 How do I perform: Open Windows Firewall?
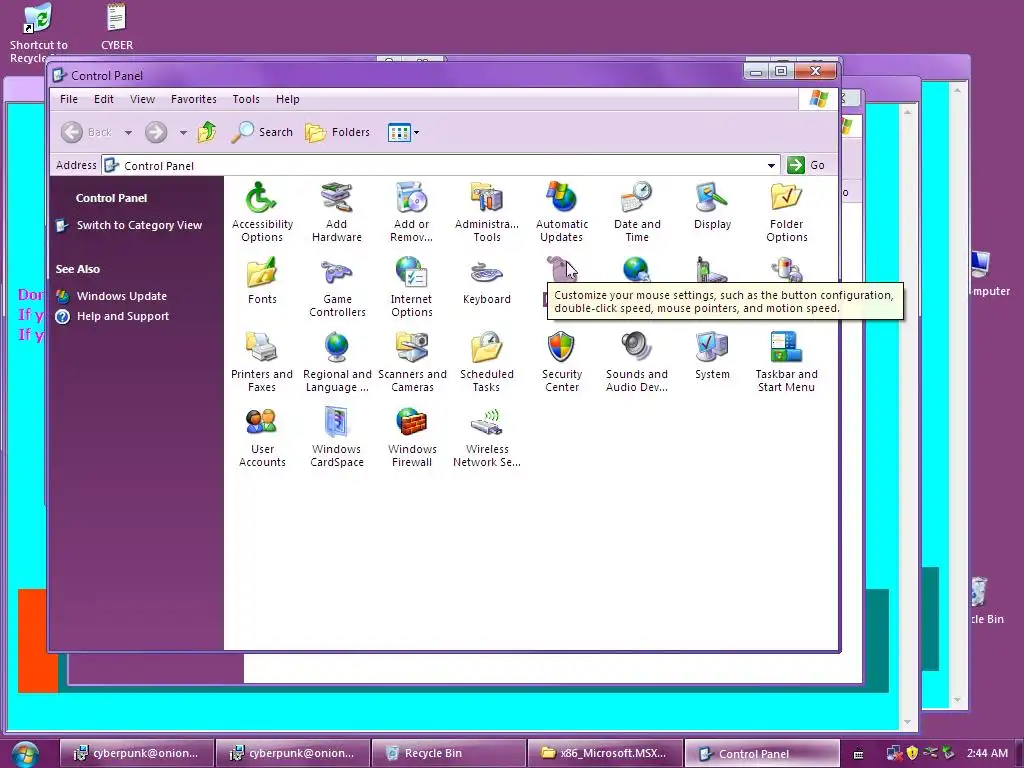click(412, 438)
